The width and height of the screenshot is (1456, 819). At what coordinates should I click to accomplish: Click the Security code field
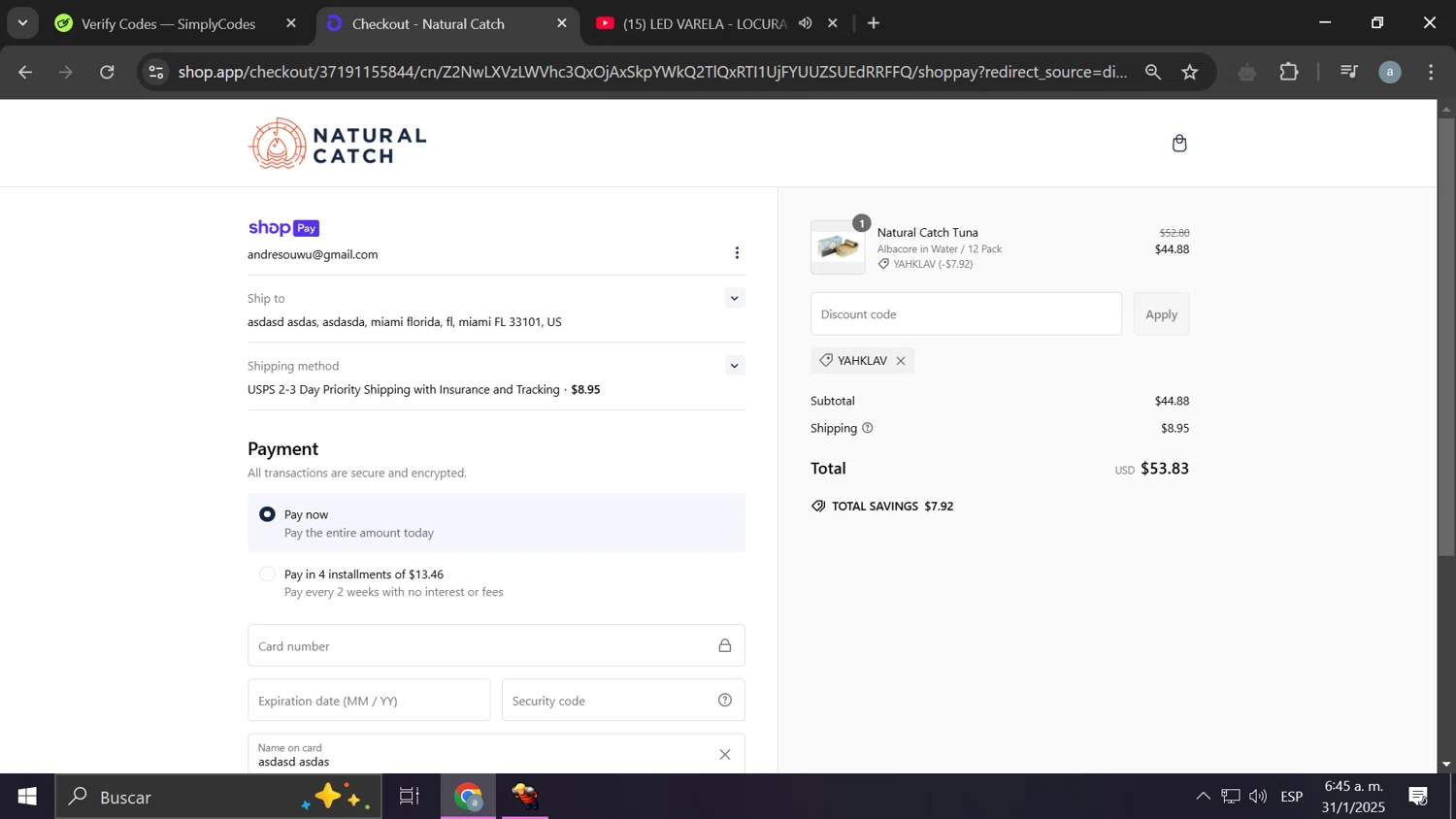(x=623, y=701)
